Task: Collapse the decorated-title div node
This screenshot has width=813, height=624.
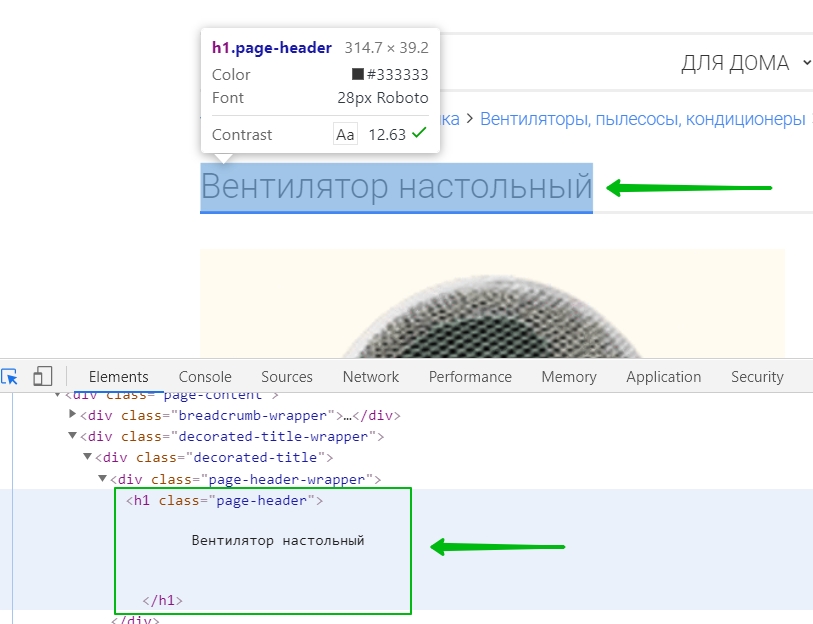Action: (88, 456)
